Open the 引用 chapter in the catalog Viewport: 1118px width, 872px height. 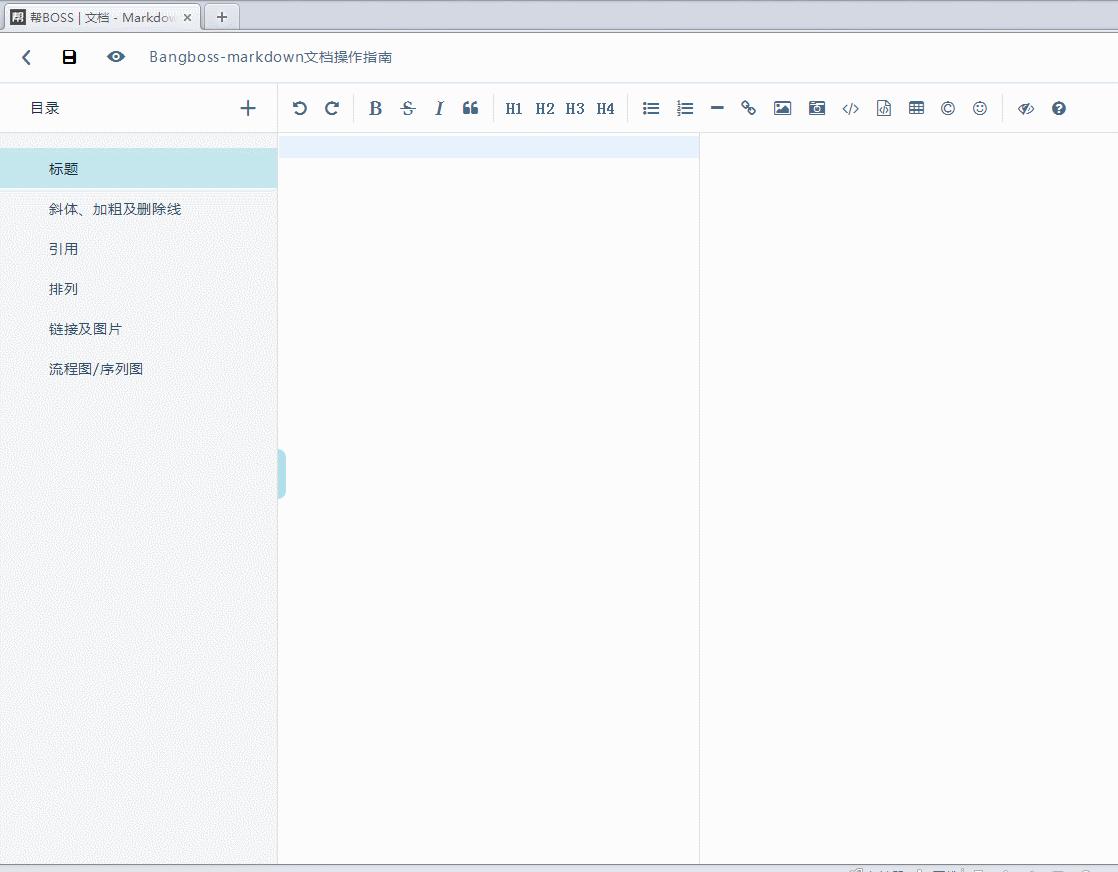pyautogui.click(x=64, y=249)
